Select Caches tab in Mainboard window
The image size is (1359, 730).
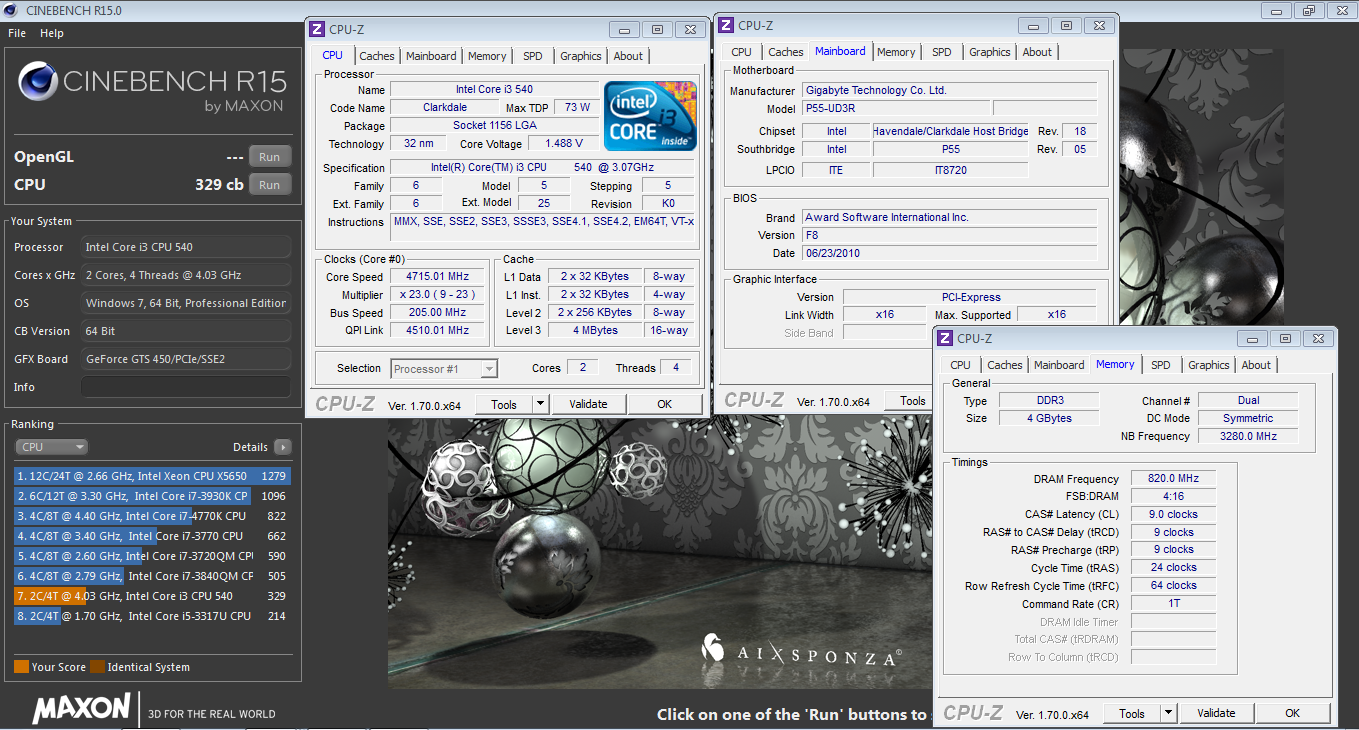[x=786, y=52]
